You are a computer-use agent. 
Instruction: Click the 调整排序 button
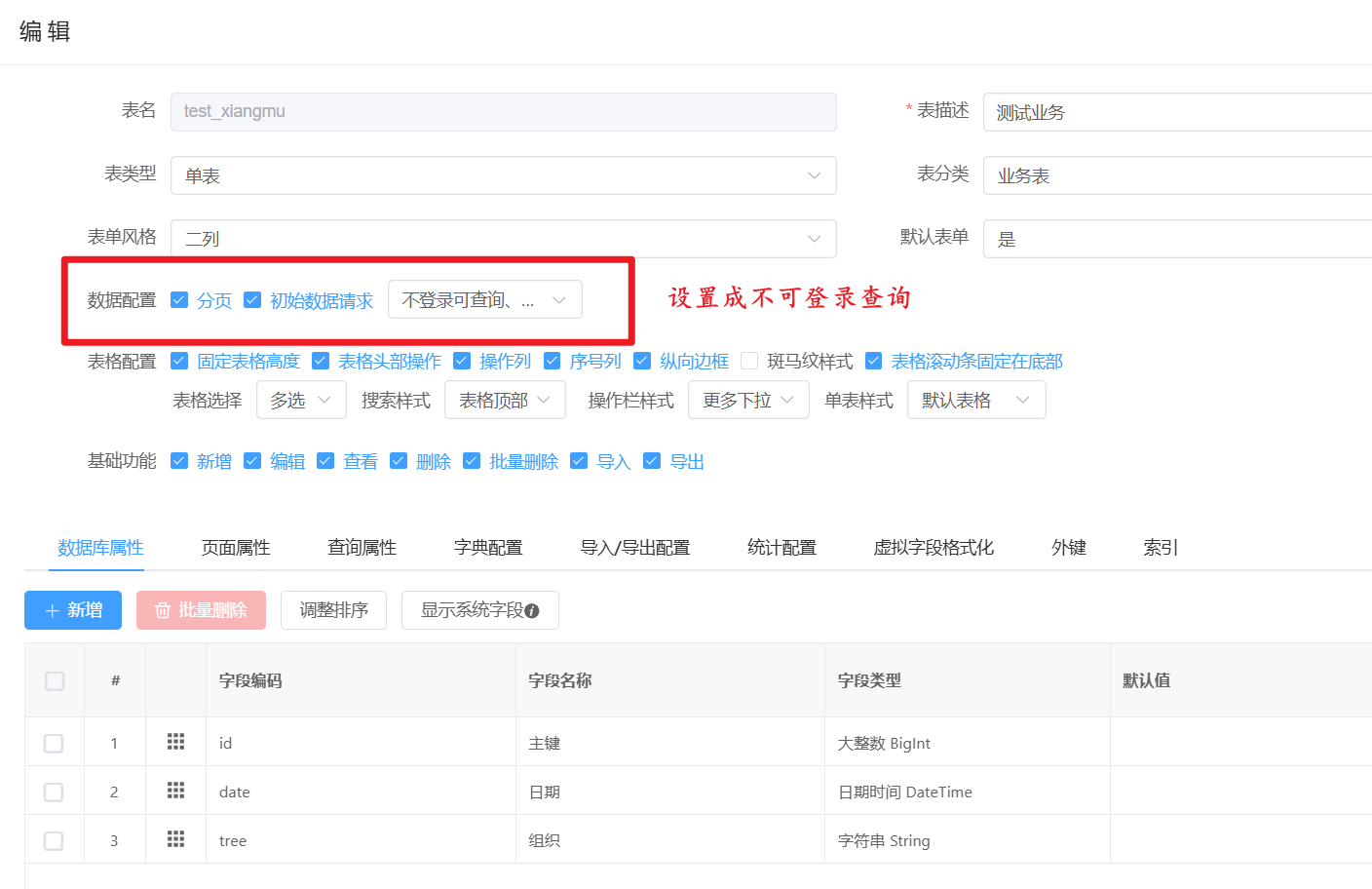point(333,610)
